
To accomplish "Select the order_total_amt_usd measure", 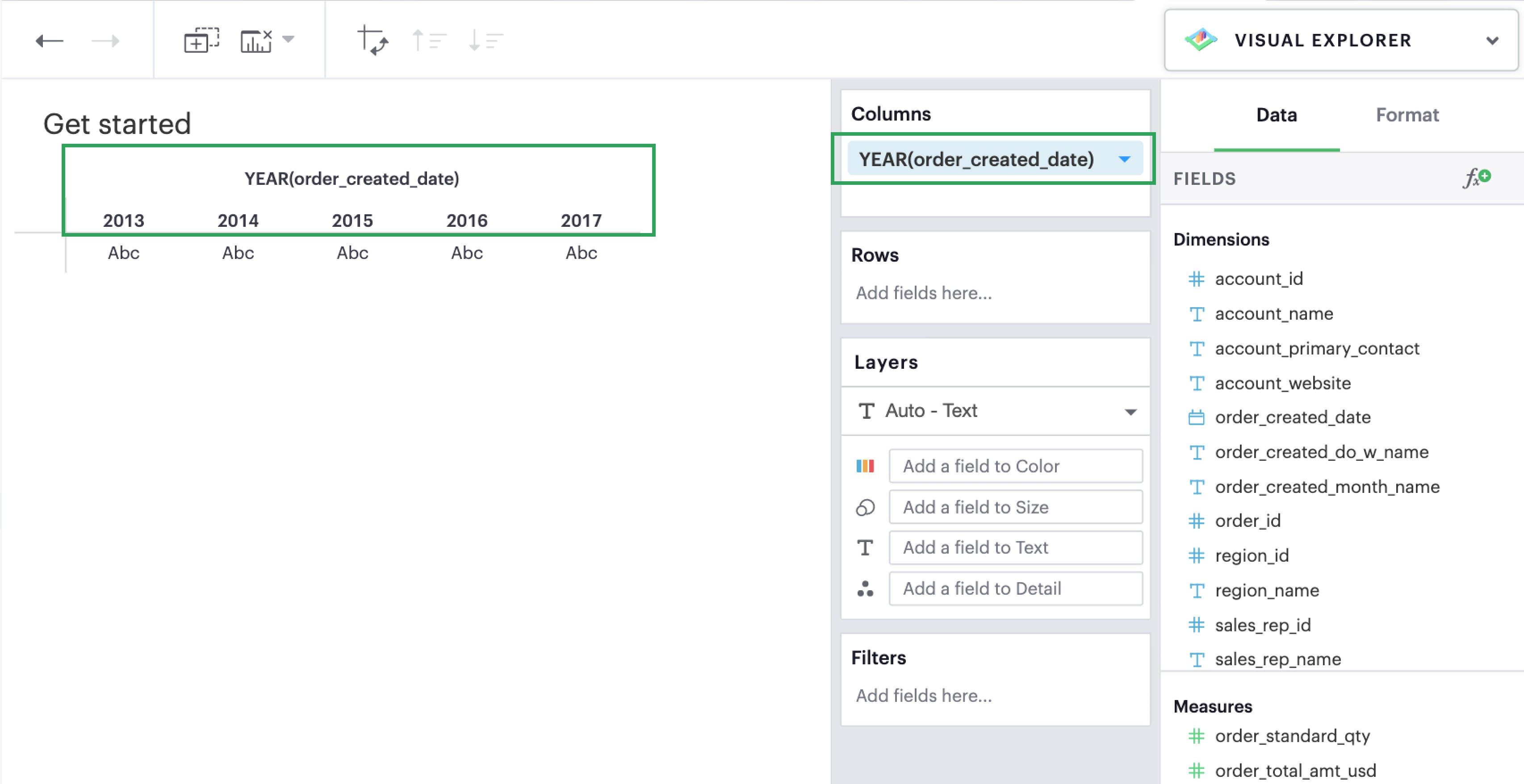I will [x=1295, y=770].
